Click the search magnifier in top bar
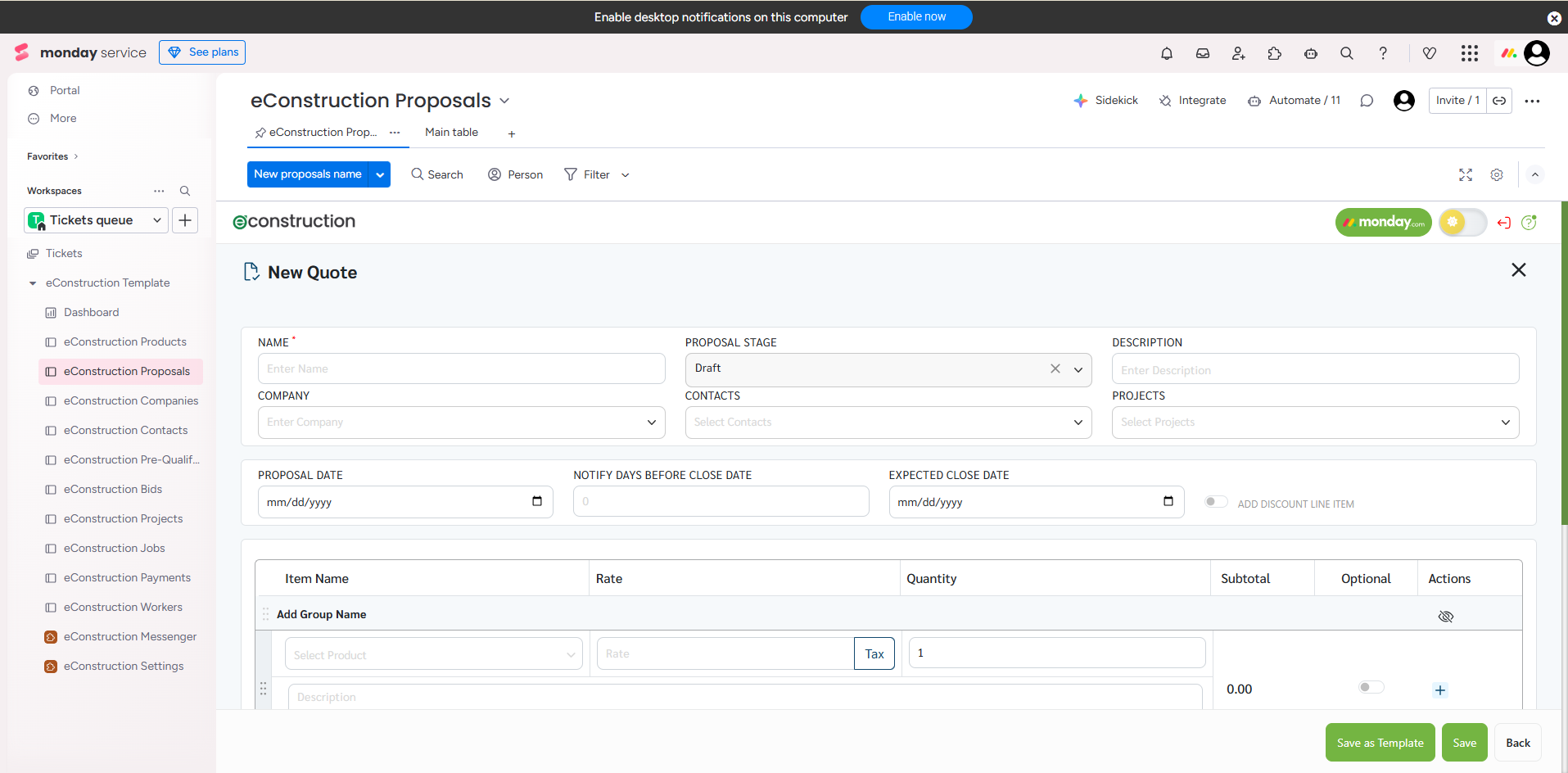Screen dimensions: 1568x773 (1347, 53)
